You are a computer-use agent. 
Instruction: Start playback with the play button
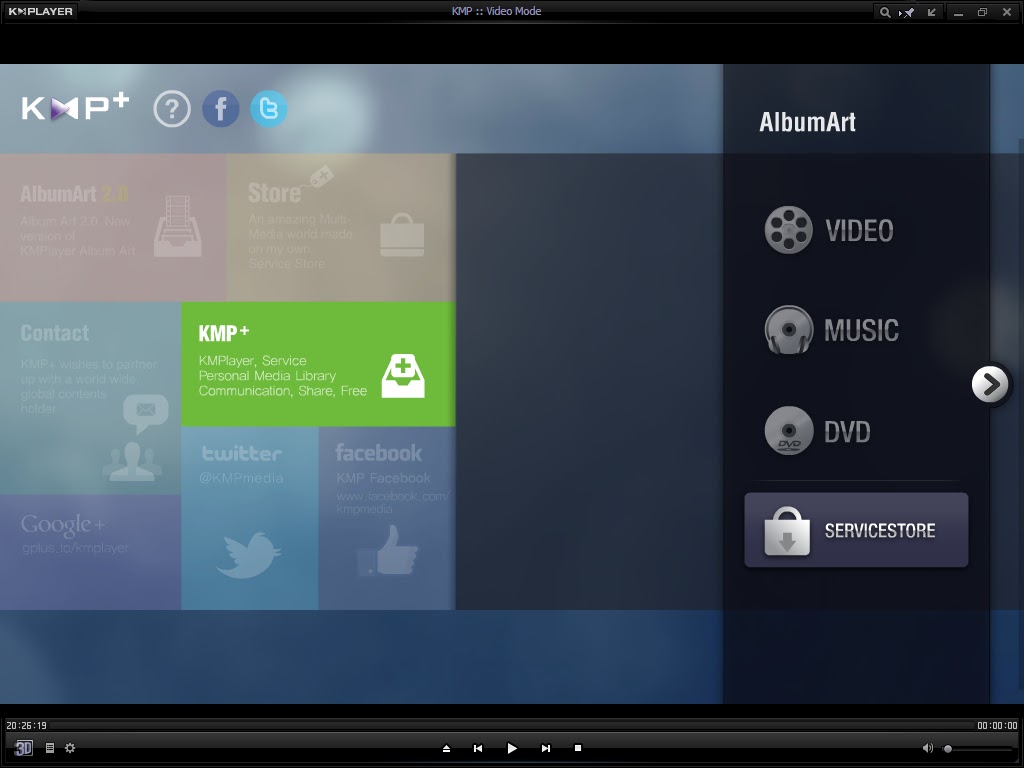click(512, 748)
